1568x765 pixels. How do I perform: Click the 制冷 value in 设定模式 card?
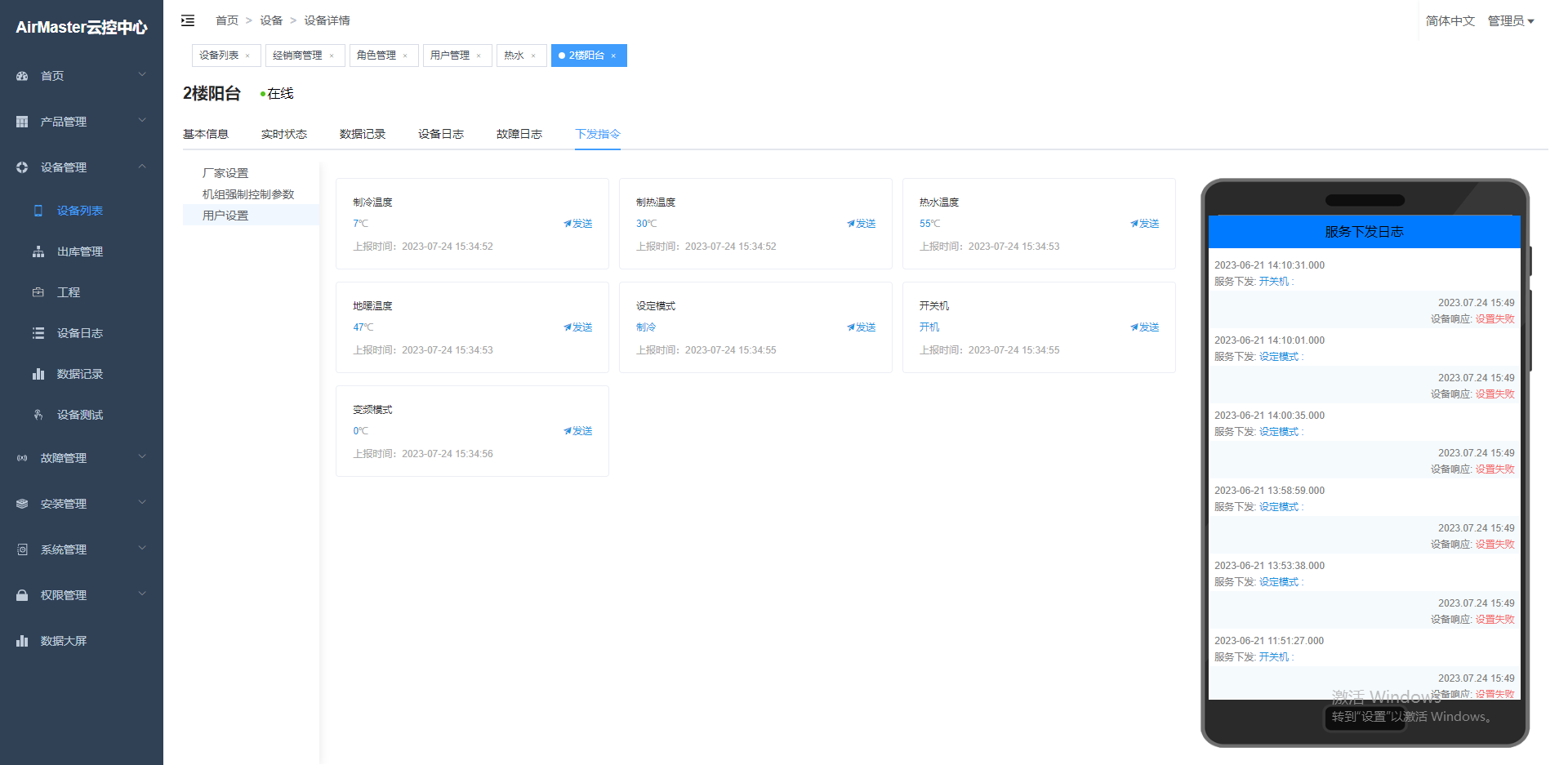coord(646,327)
